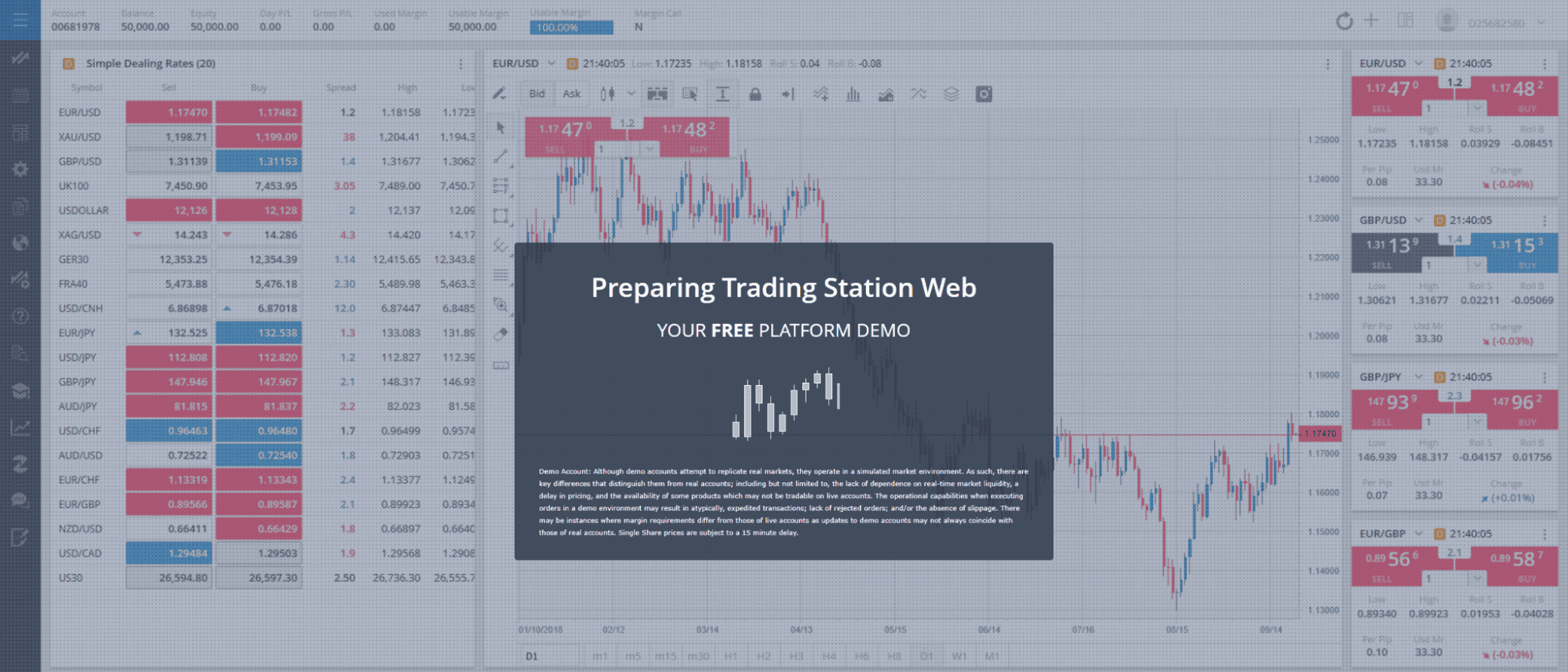Open quantity dropdown in GBP/USD tile
This screenshot has width=1568, height=672.
coord(1478,265)
